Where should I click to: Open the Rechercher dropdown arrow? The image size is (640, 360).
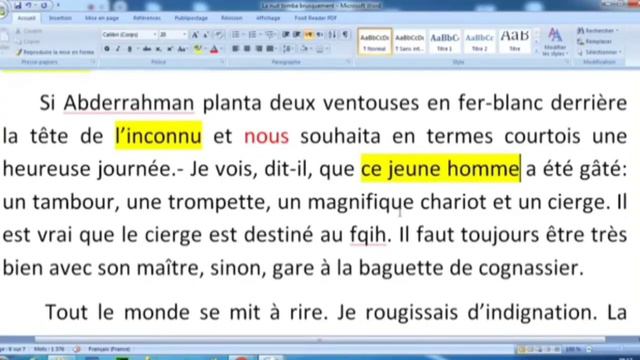618,31
